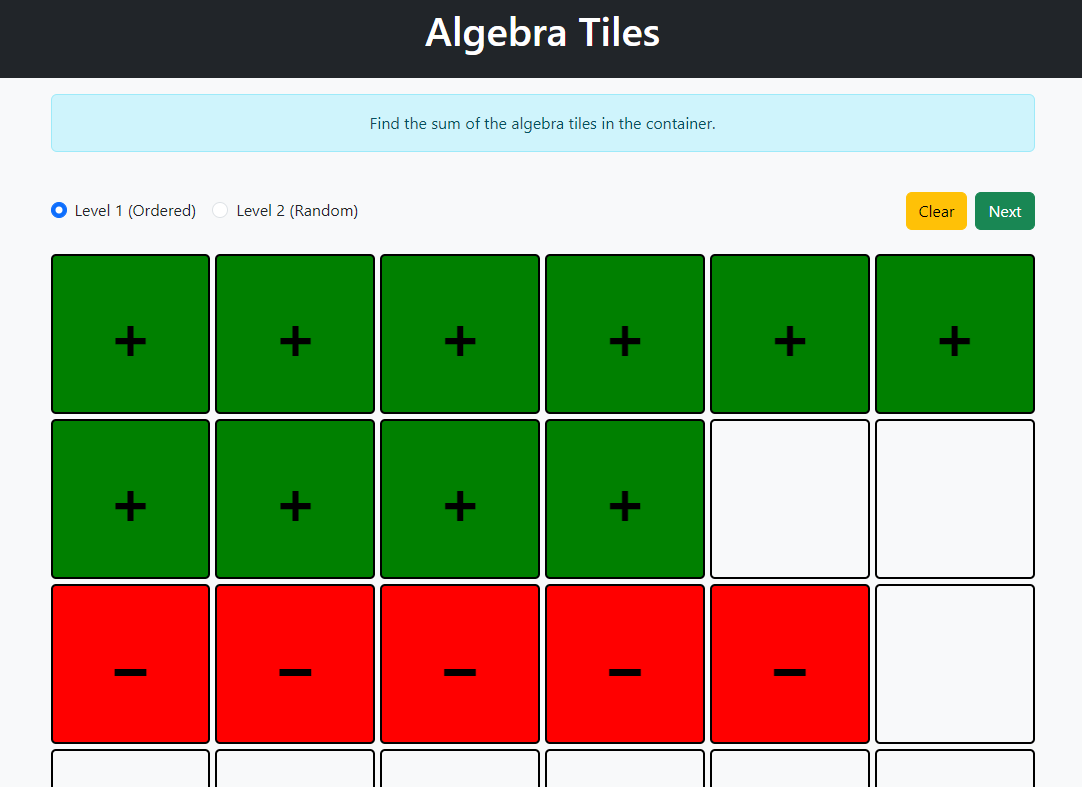The image size is (1082, 787).
Task: Click the last empty tile in second row
Action: [954, 499]
